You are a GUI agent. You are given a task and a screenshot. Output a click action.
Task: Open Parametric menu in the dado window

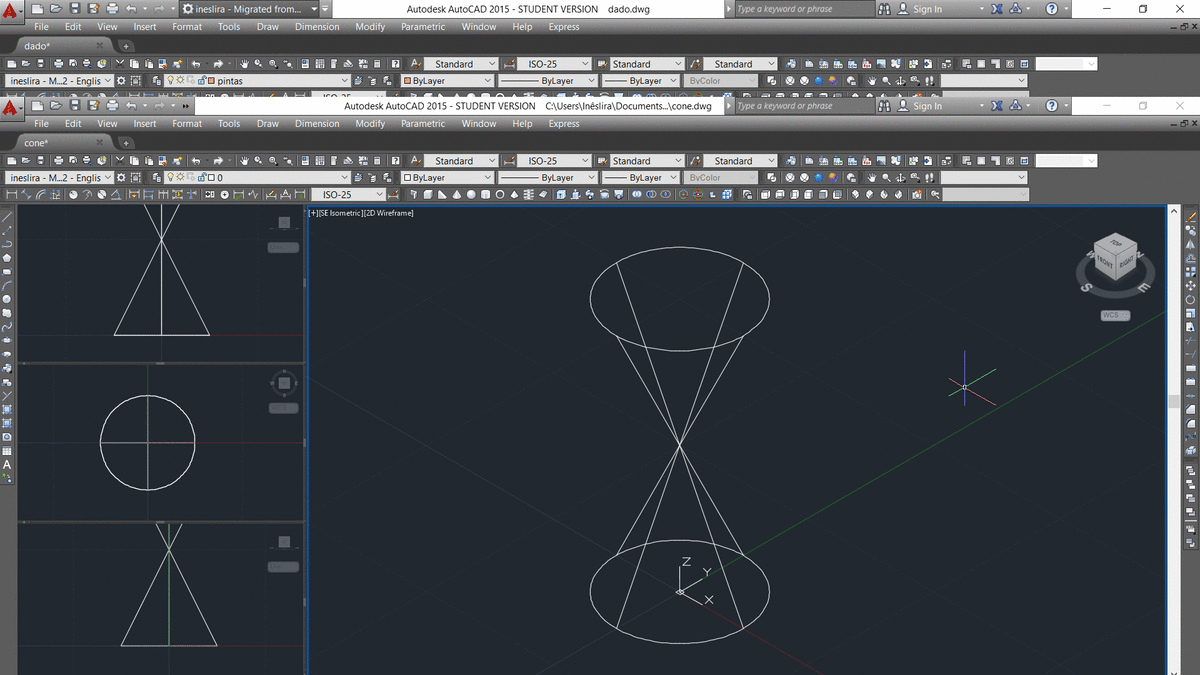[x=423, y=27]
